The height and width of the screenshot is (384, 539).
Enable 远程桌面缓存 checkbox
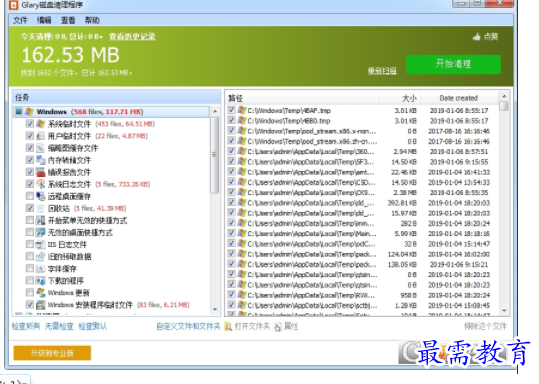coord(30,196)
